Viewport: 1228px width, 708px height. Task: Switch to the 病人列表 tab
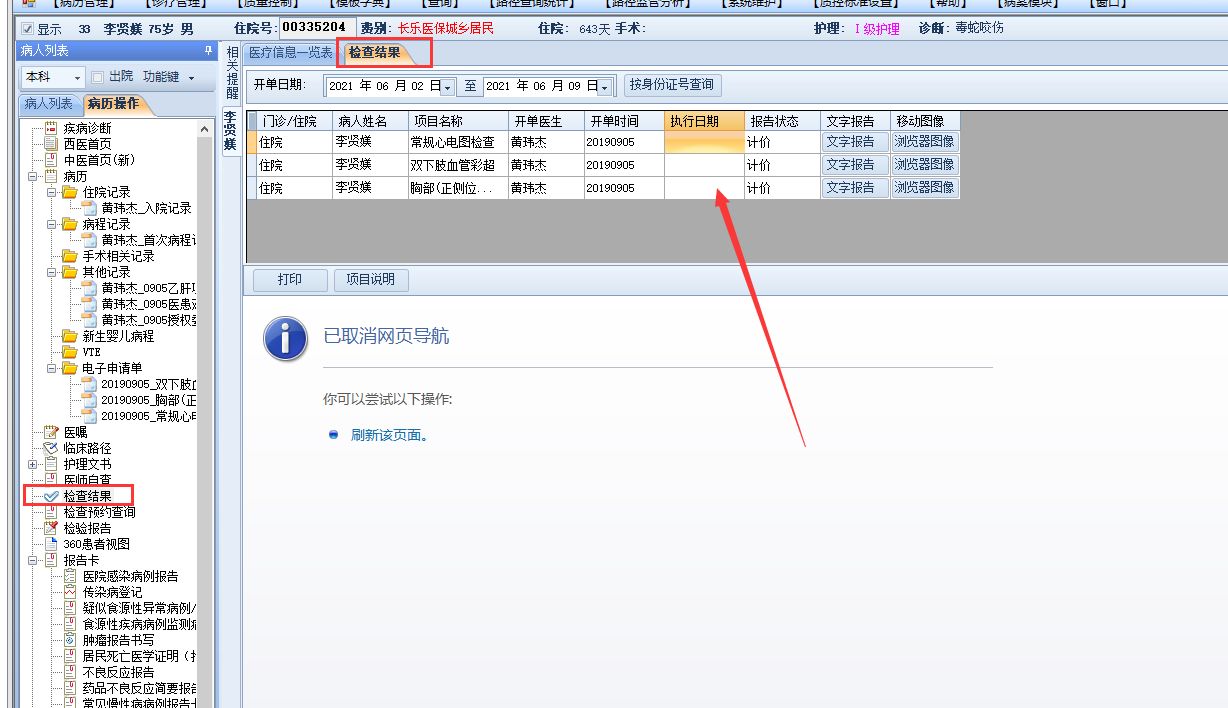point(48,104)
